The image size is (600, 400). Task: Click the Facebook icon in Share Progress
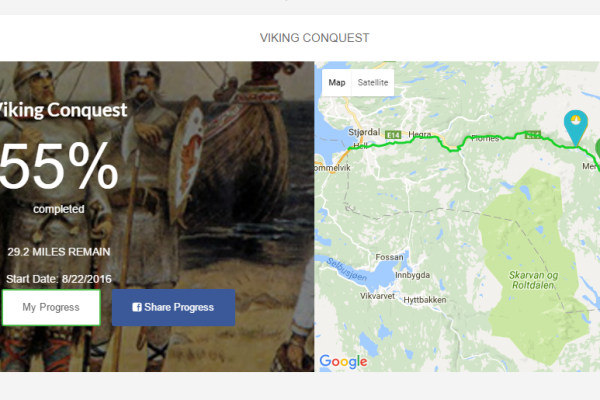[x=137, y=307]
